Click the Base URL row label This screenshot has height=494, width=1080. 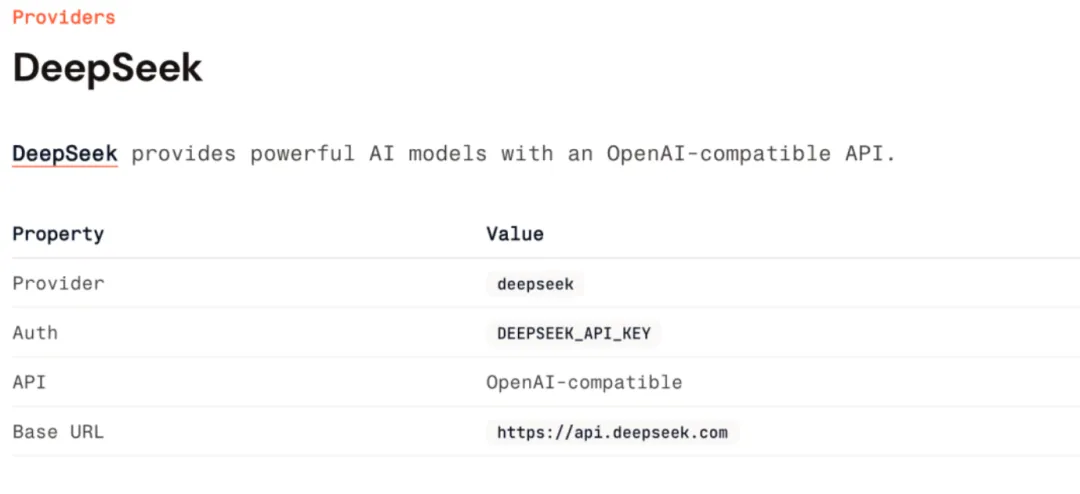pos(59,432)
